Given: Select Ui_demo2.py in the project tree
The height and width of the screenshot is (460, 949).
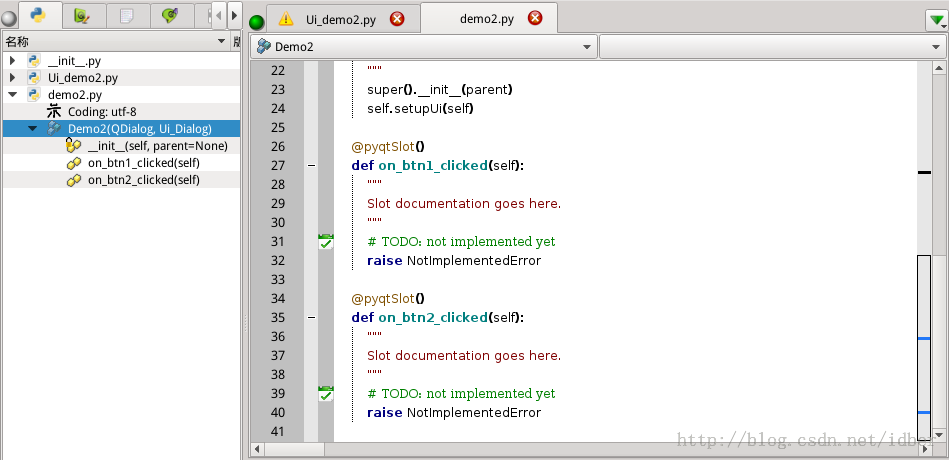Looking at the screenshot, I should tap(83, 78).
